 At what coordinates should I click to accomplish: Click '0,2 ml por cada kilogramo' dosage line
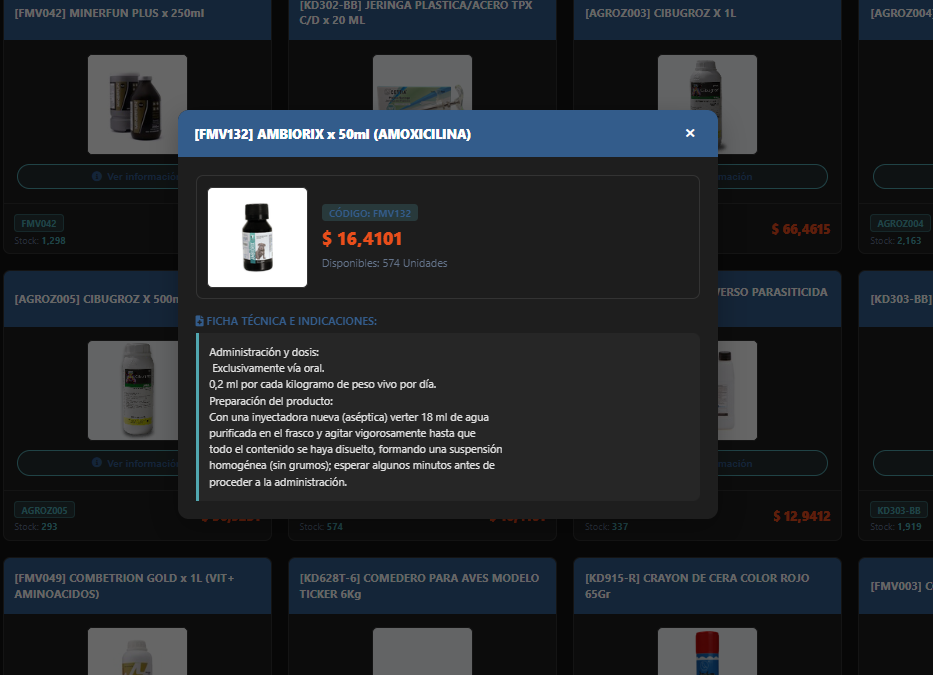[x=323, y=384]
